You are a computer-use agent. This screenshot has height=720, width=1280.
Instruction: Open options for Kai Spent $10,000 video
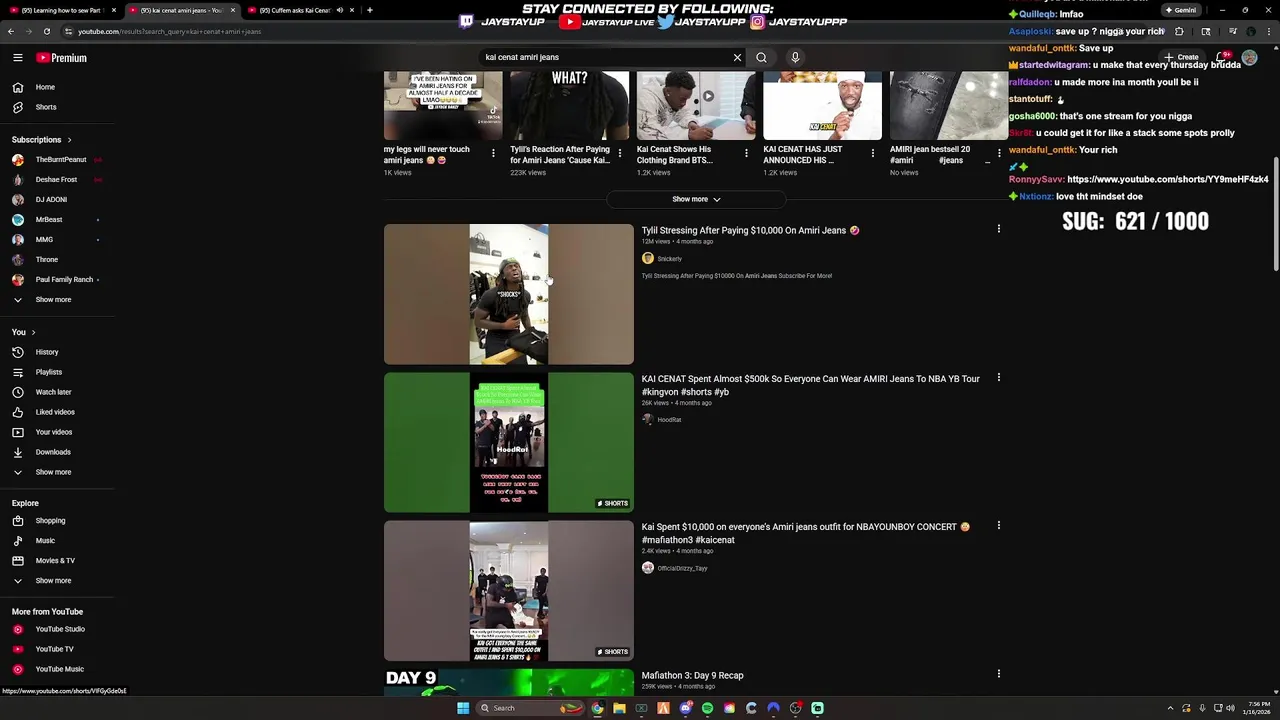998,526
